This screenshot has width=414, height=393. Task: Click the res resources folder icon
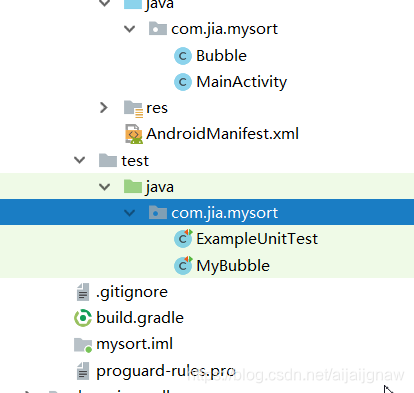click(133, 109)
